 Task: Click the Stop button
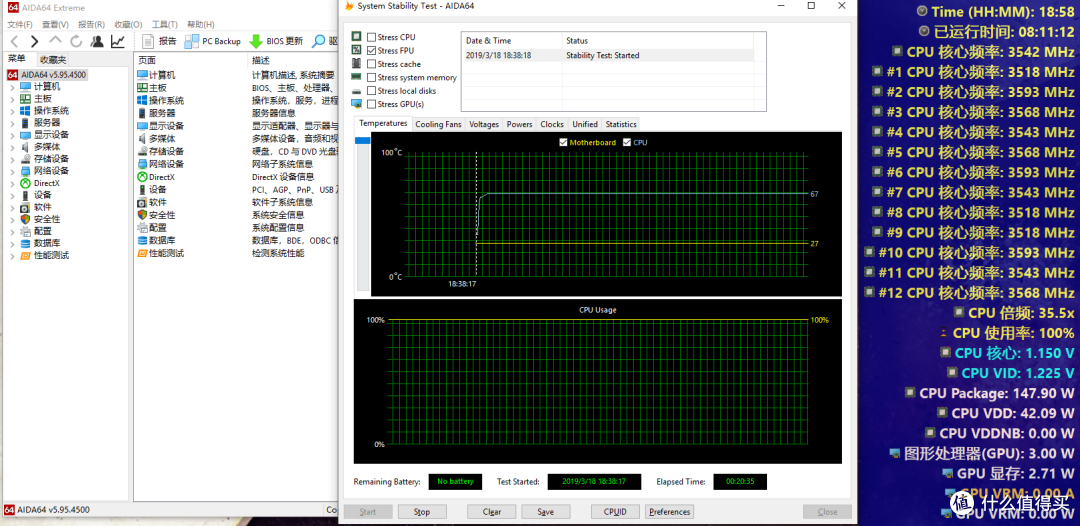coord(422,512)
